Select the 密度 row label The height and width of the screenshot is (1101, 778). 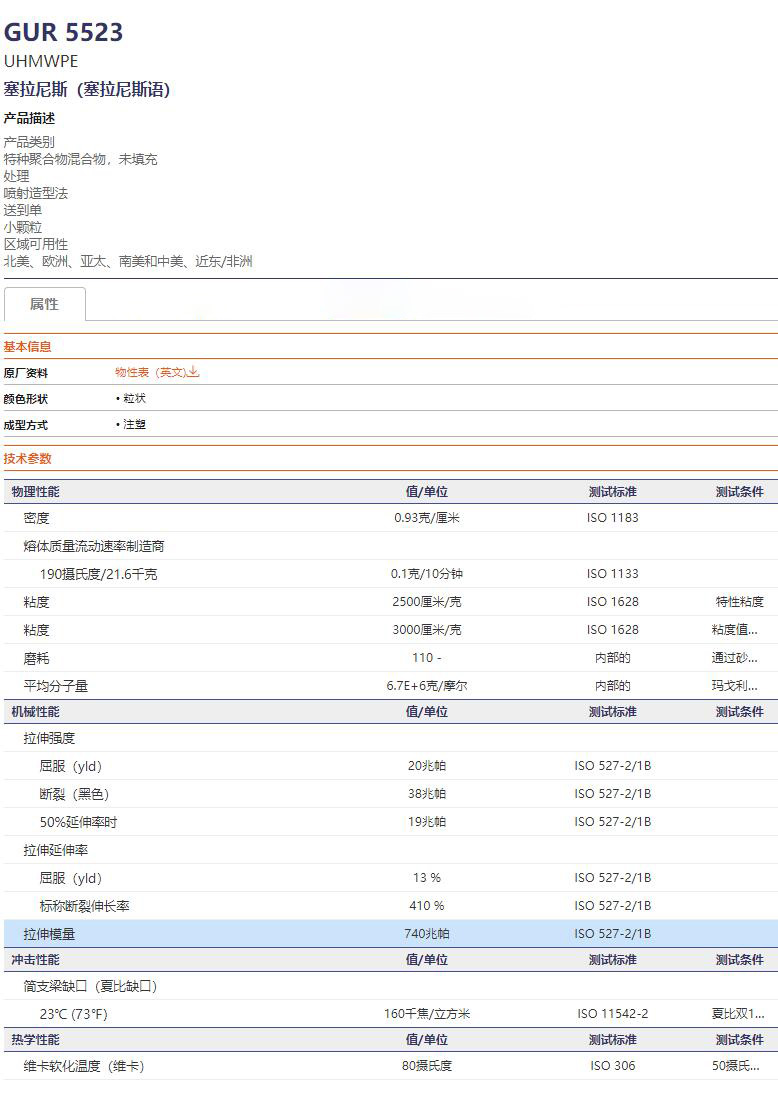click(x=37, y=518)
